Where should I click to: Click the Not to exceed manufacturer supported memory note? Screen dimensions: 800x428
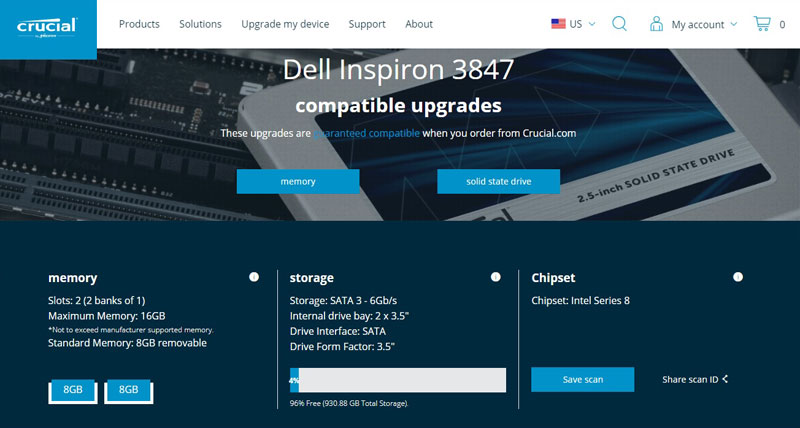pyautogui.click(x=131, y=330)
